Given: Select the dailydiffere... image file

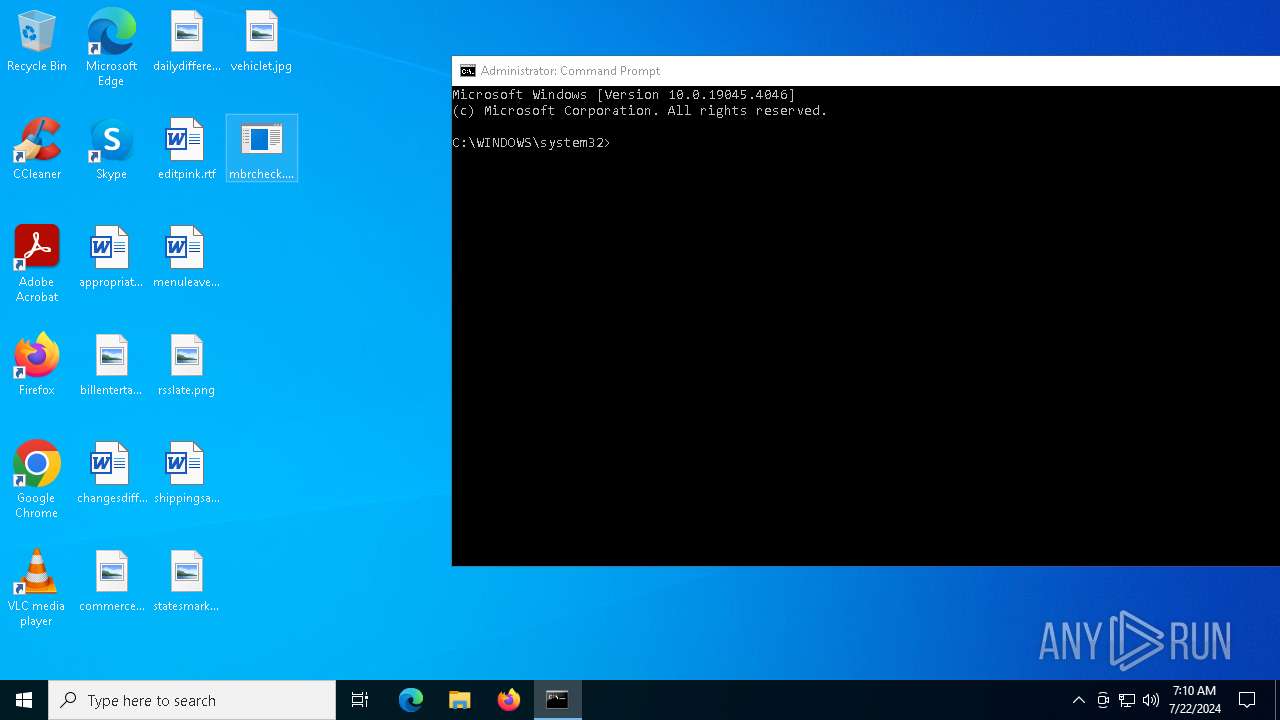Looking at the screenshot, I should coord(186,42).
